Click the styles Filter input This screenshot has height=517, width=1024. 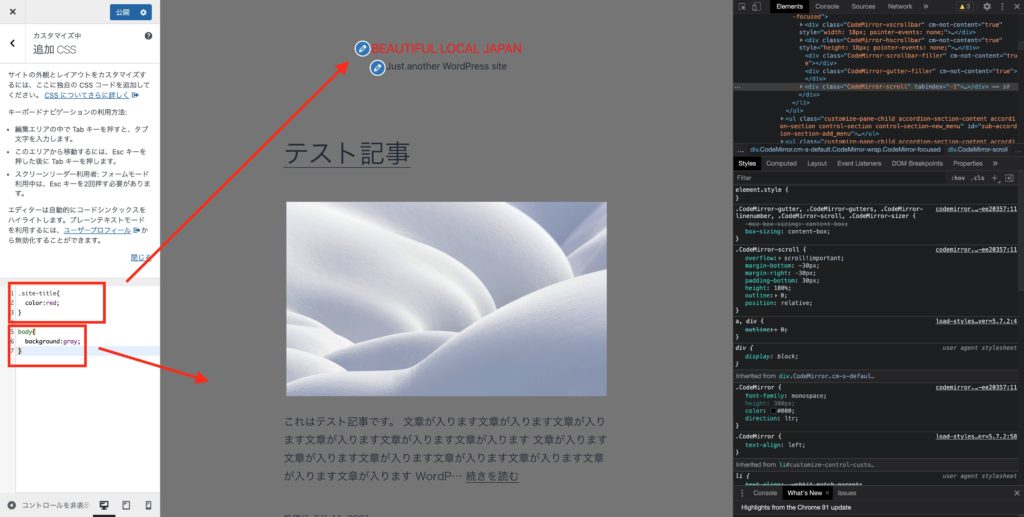pyautogui.click(x=839, y=178)
